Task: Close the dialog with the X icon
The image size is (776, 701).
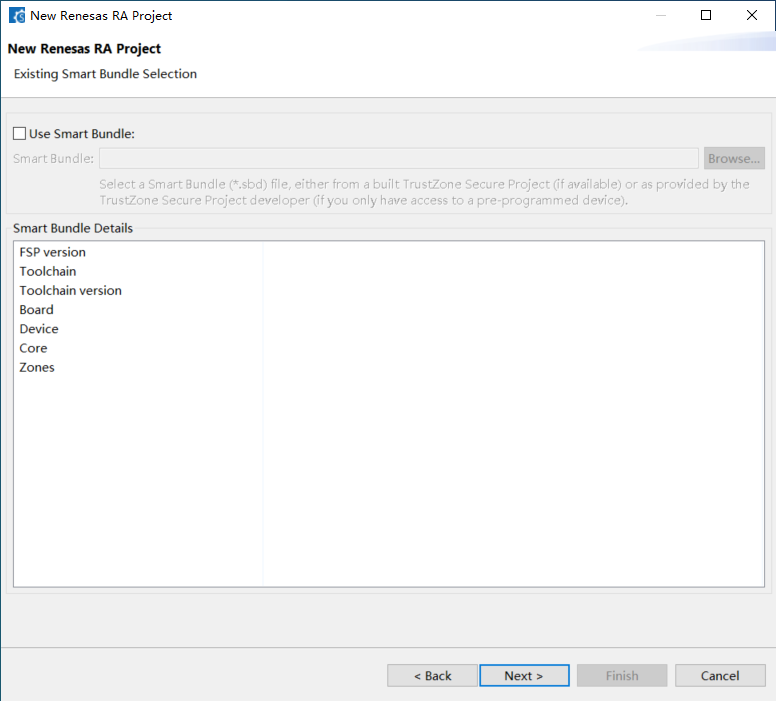Action: (751, 15)
